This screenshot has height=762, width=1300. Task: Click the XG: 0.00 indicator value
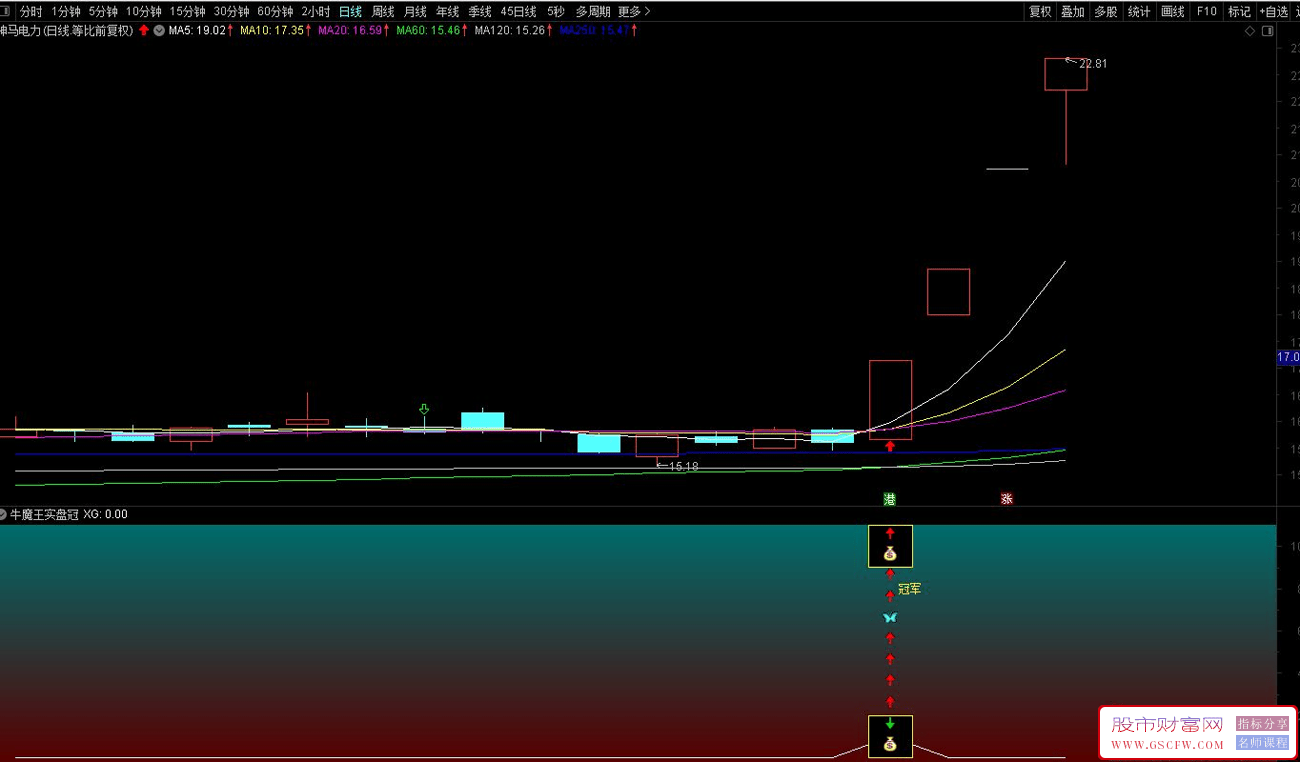pos(105,514)
